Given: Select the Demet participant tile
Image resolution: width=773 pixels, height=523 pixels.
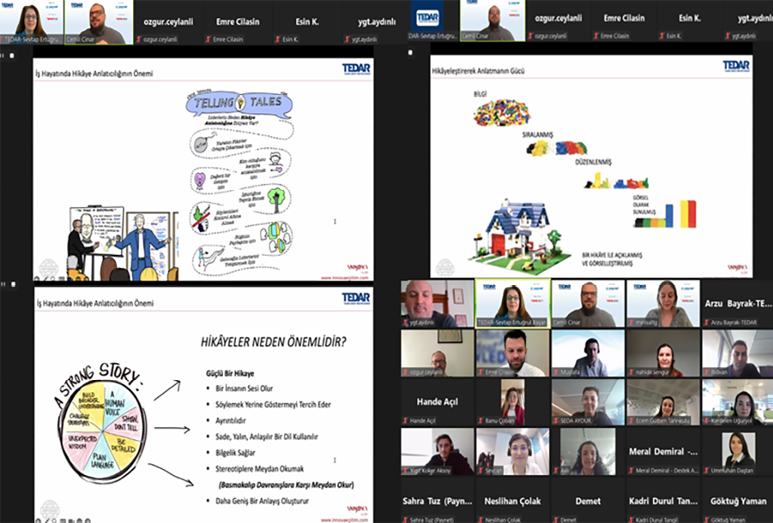Looking at the screenshot, I should click(586, 500).
